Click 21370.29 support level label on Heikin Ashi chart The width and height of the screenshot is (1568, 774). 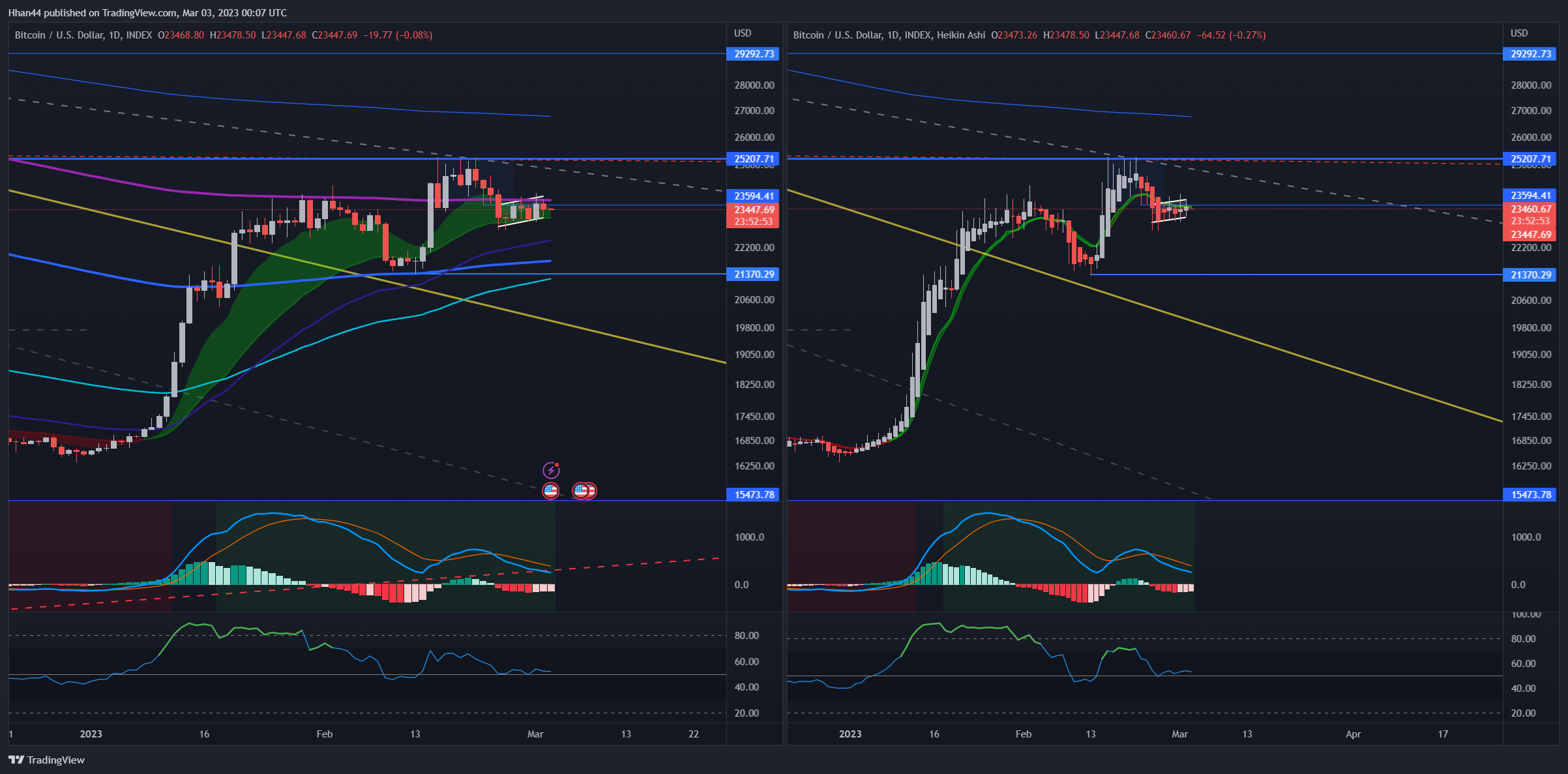[x=1531, y=275]
